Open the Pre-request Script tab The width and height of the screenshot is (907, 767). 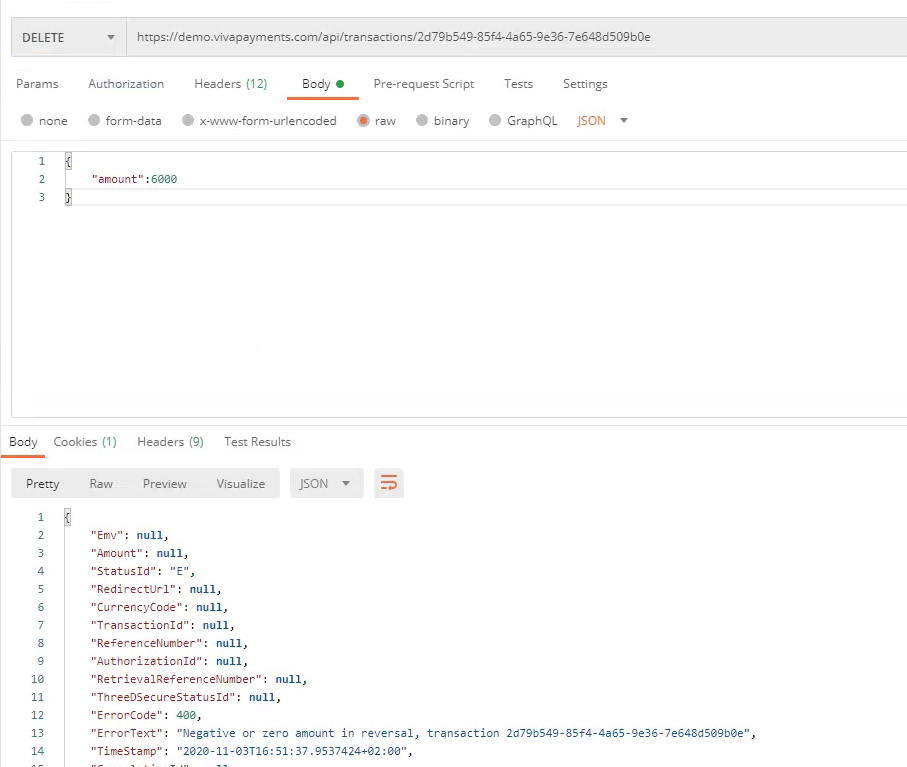point(423,84)
